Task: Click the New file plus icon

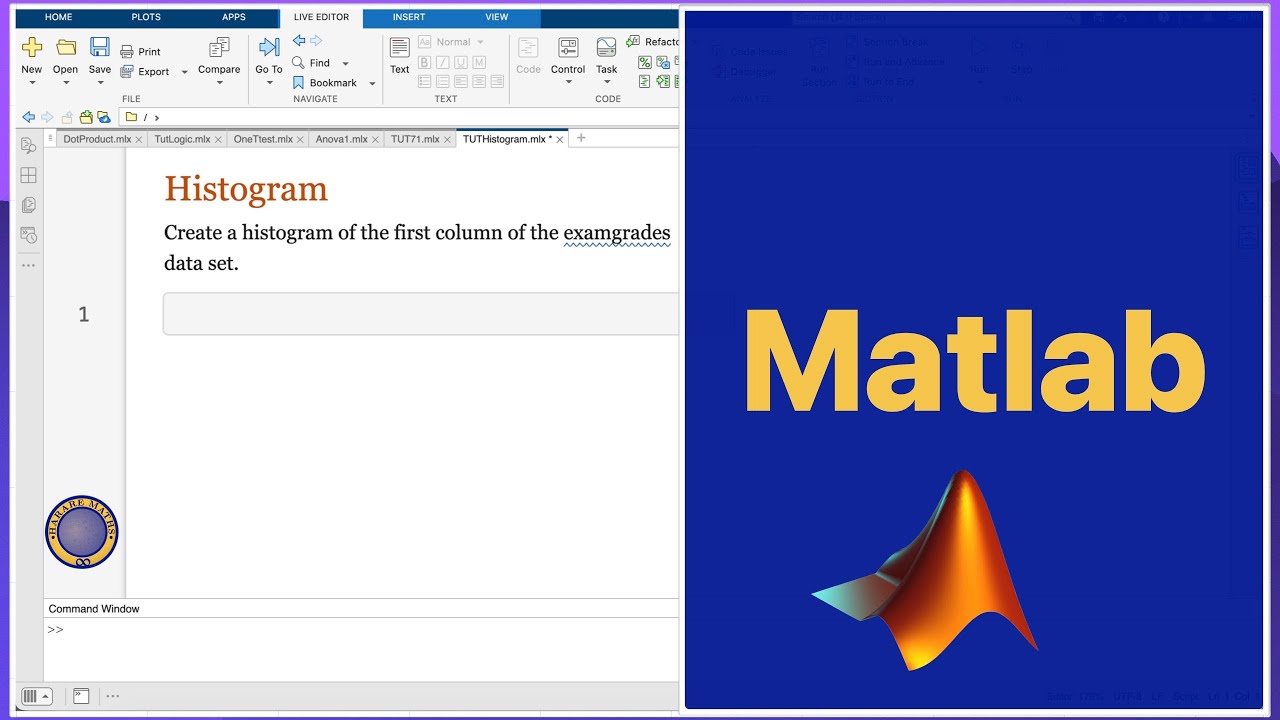Action: click(x=32, y=47)
